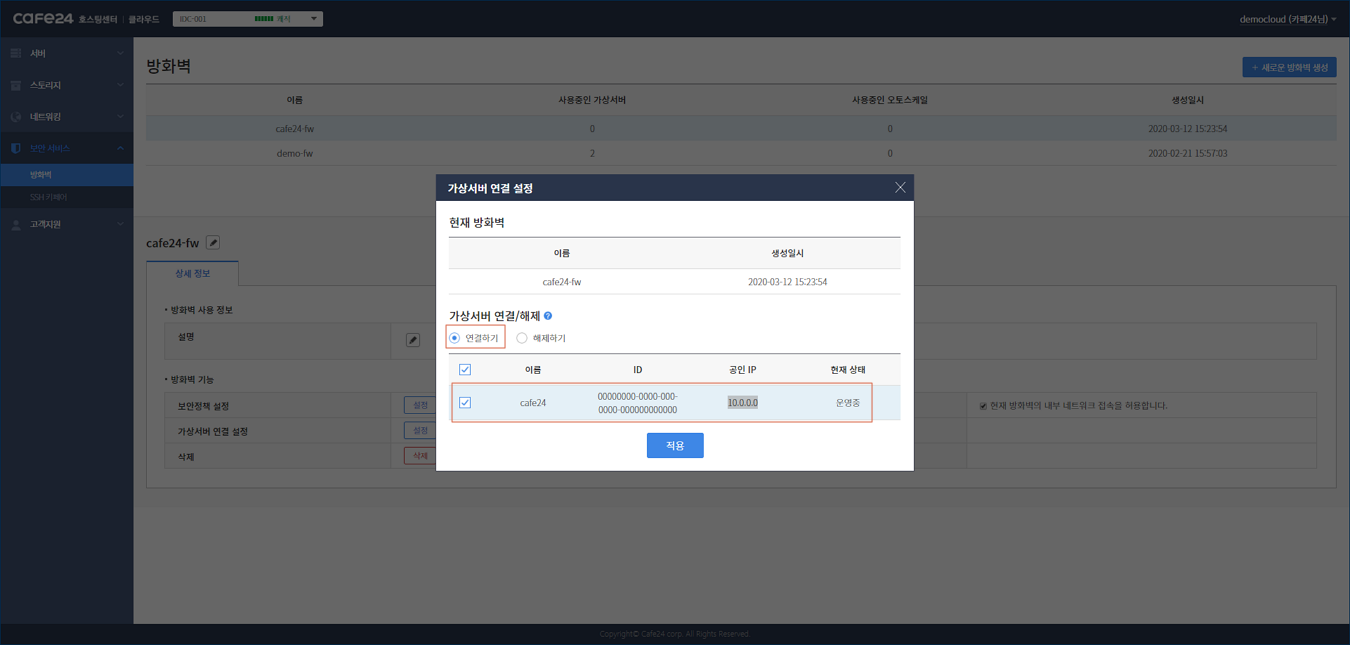Click the 네트워킹 globe icon
1350x645 pixels.
(16, 117)
